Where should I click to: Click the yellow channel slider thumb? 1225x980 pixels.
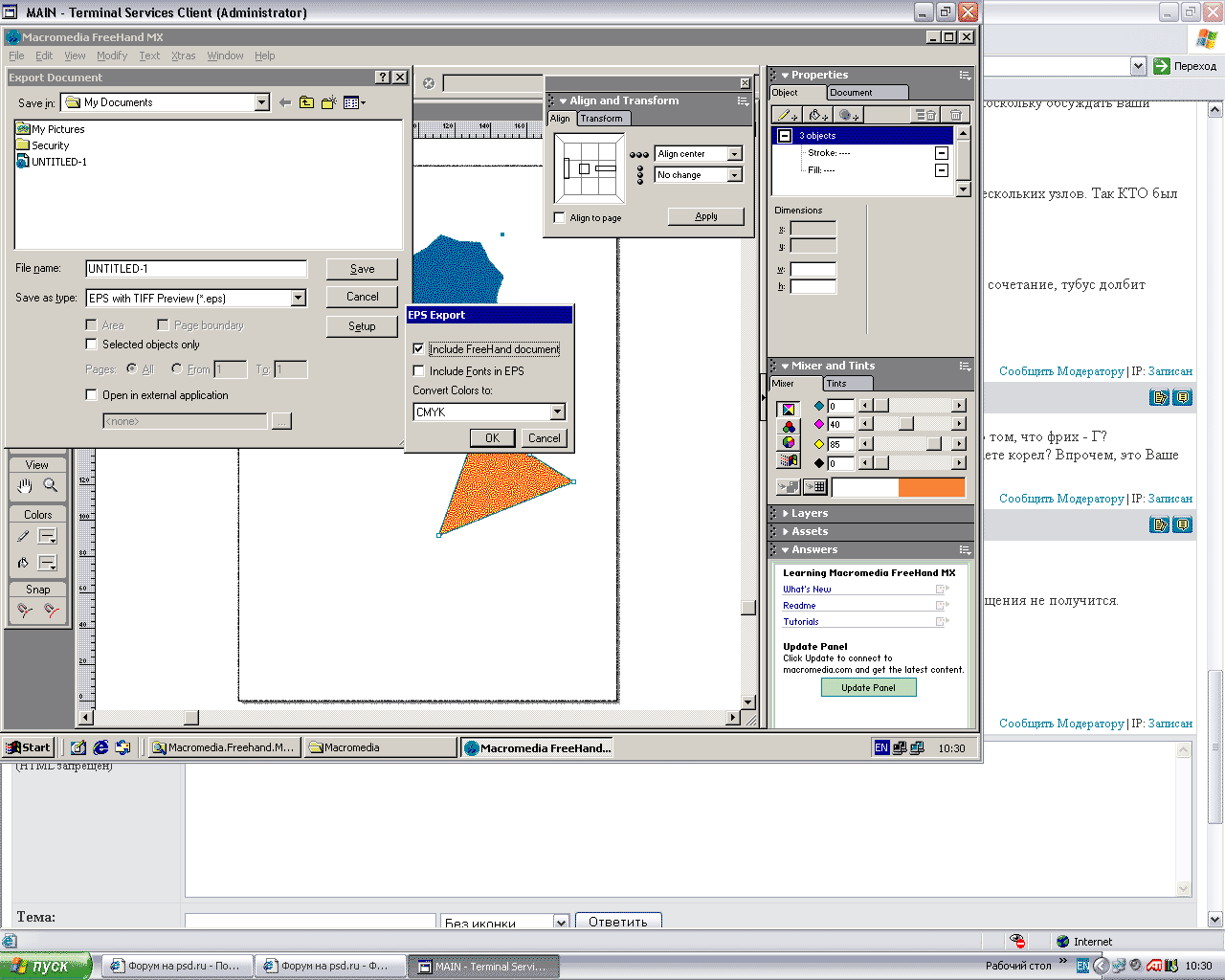tap(933, 444)
